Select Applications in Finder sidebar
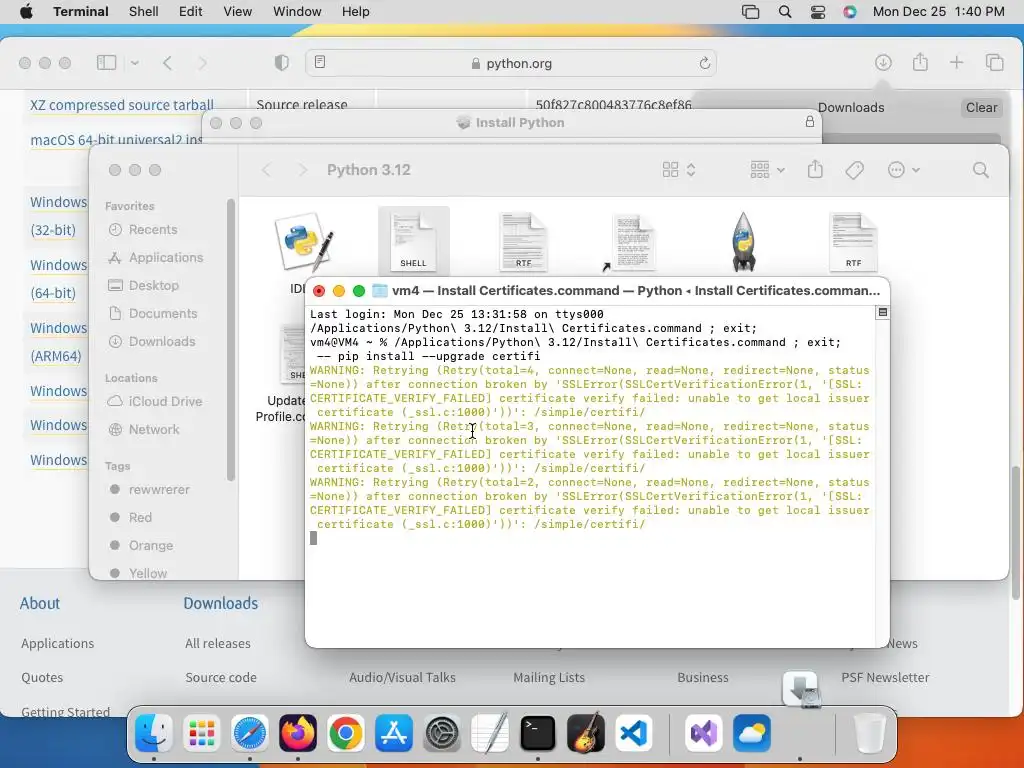The width and height of the screenshot is (1024, 768). [166, 258]
